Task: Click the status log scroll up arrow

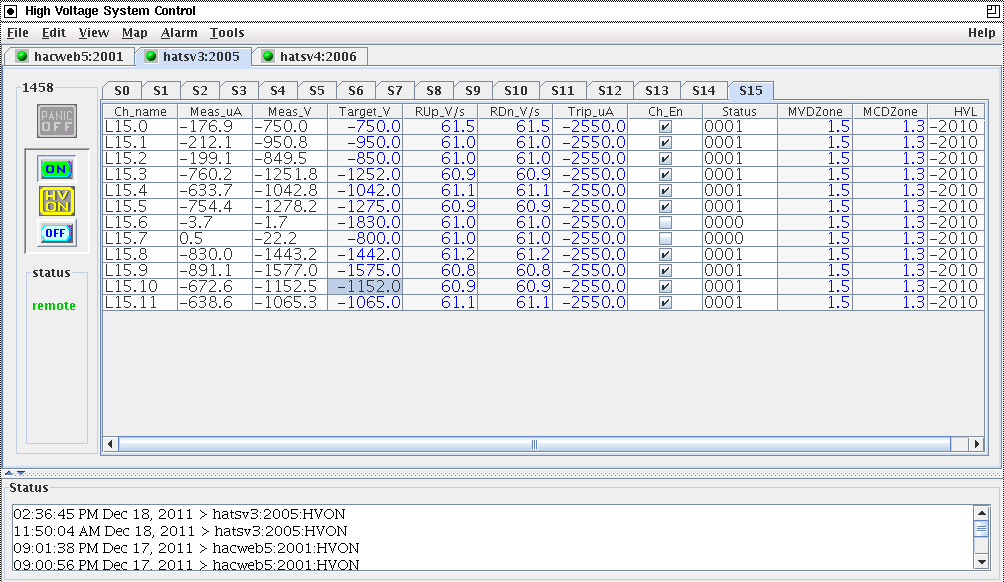Action: [x=981, y=513]
